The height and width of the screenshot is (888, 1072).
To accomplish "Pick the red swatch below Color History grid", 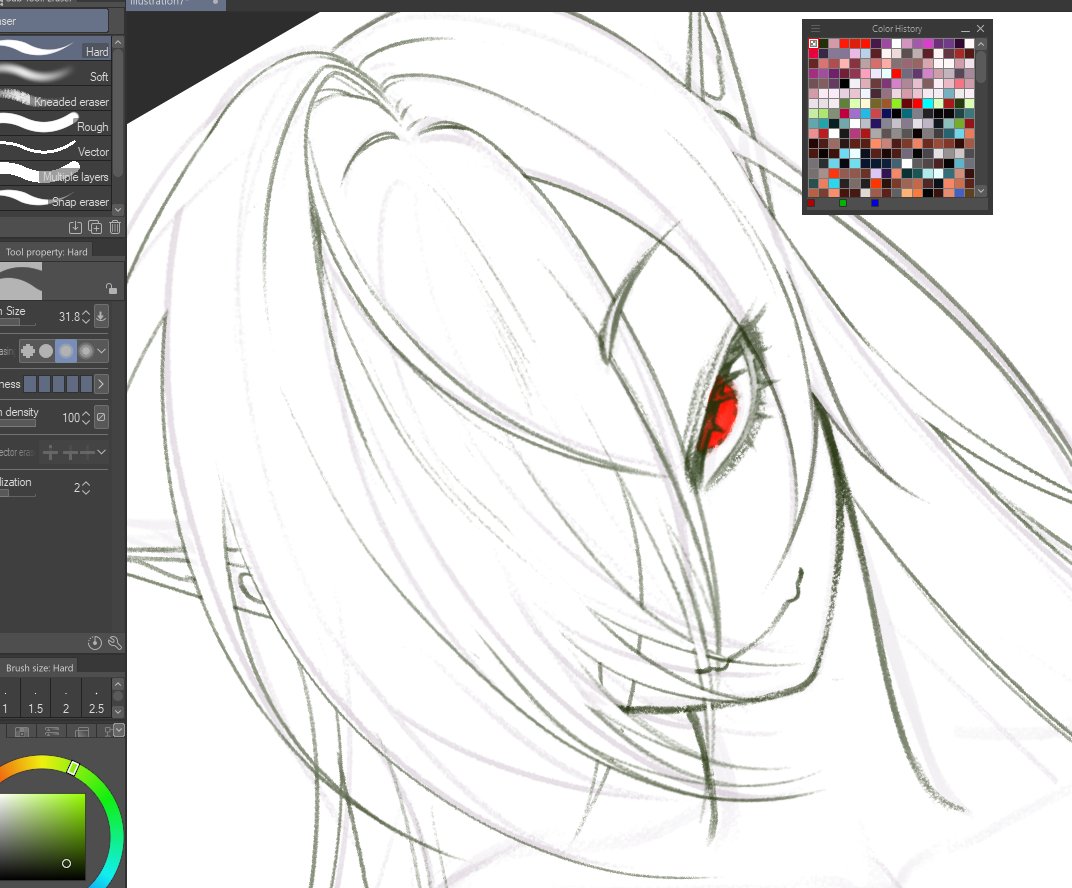I will (811, 203).
